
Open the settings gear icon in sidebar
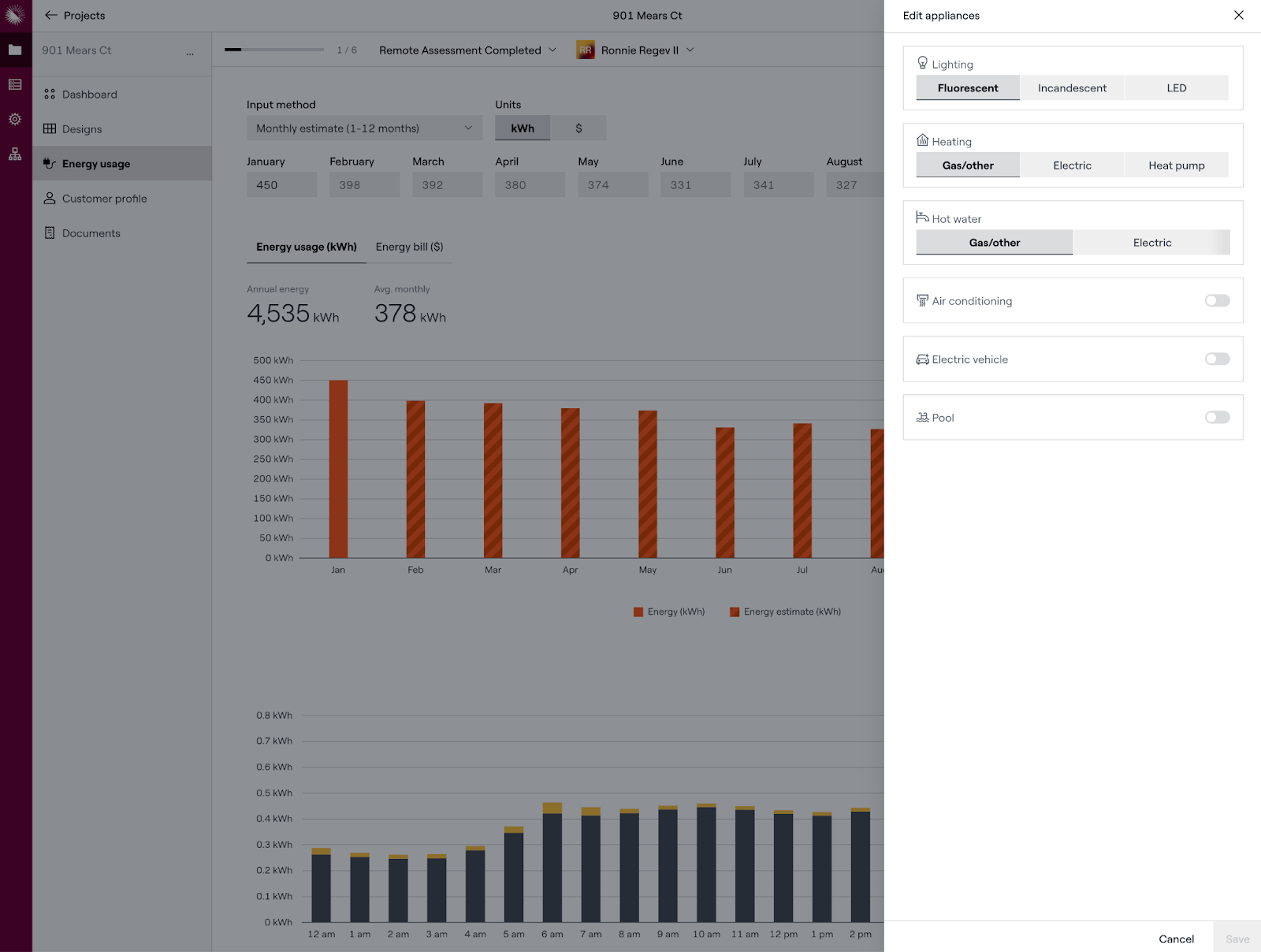tap(15, 119)
